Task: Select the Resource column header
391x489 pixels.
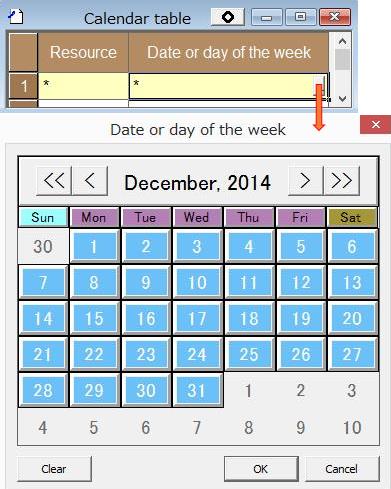Action: (83, 52)
